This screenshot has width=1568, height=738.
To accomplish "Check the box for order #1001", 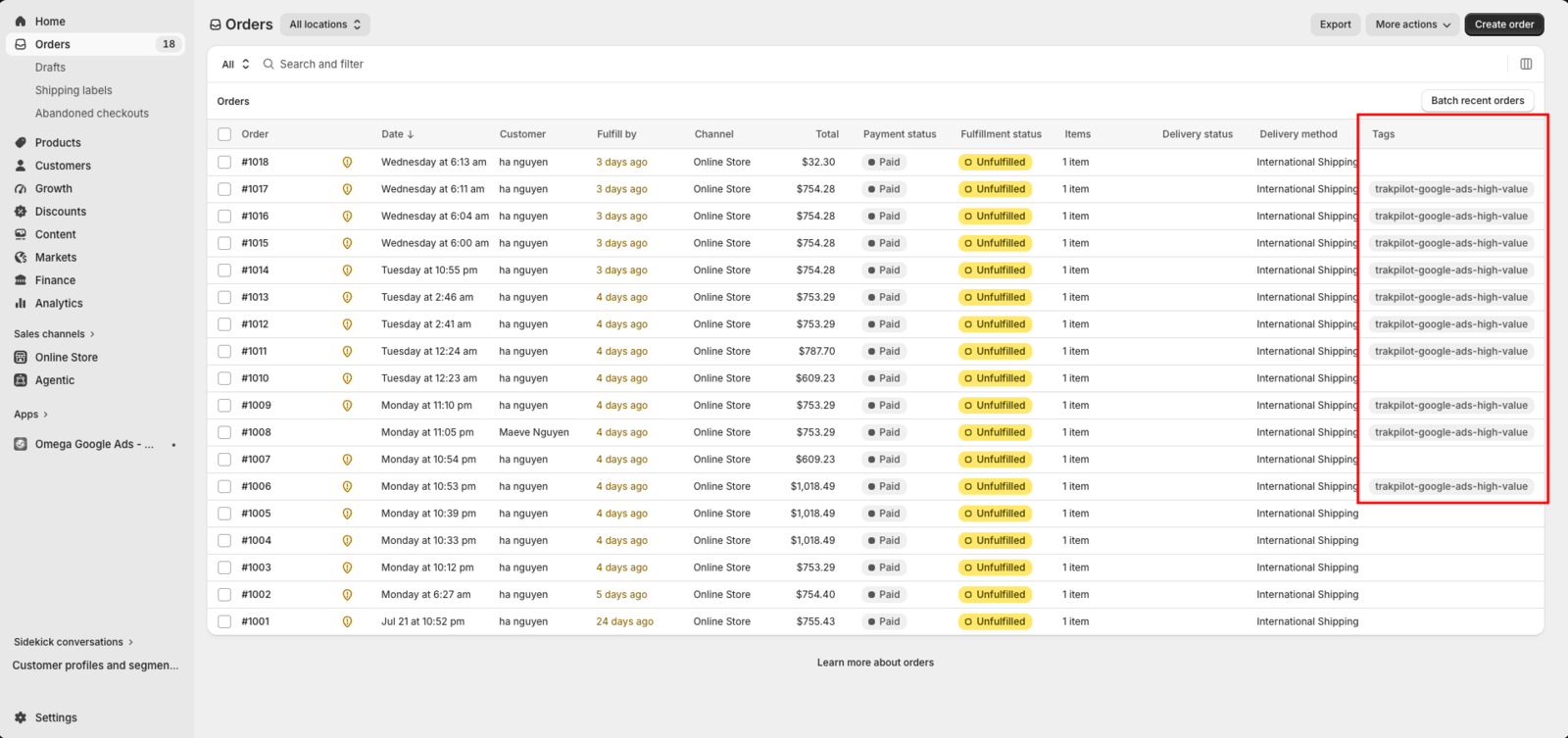I will (x=224, y=621).
